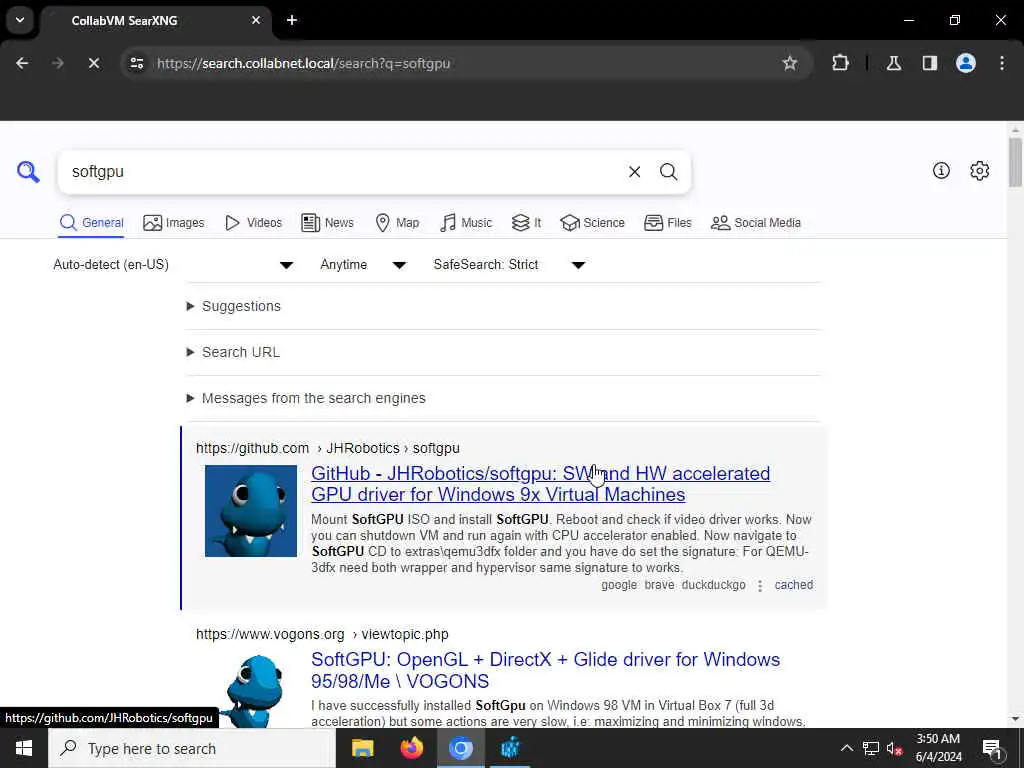Open the Windows Start menu
This screenshot has width=1024, height=768.
point(24,748)
